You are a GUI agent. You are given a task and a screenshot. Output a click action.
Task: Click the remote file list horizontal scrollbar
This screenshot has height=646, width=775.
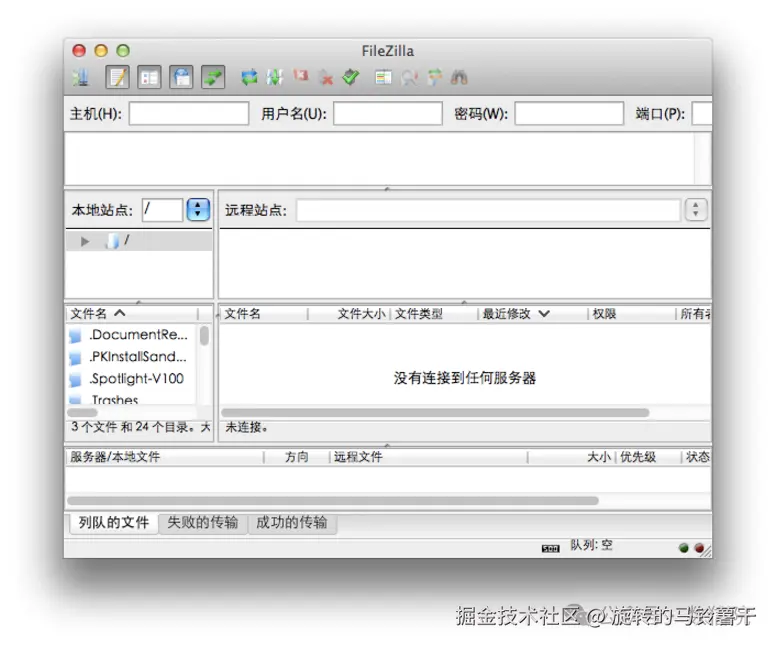(x=435, y=413)
